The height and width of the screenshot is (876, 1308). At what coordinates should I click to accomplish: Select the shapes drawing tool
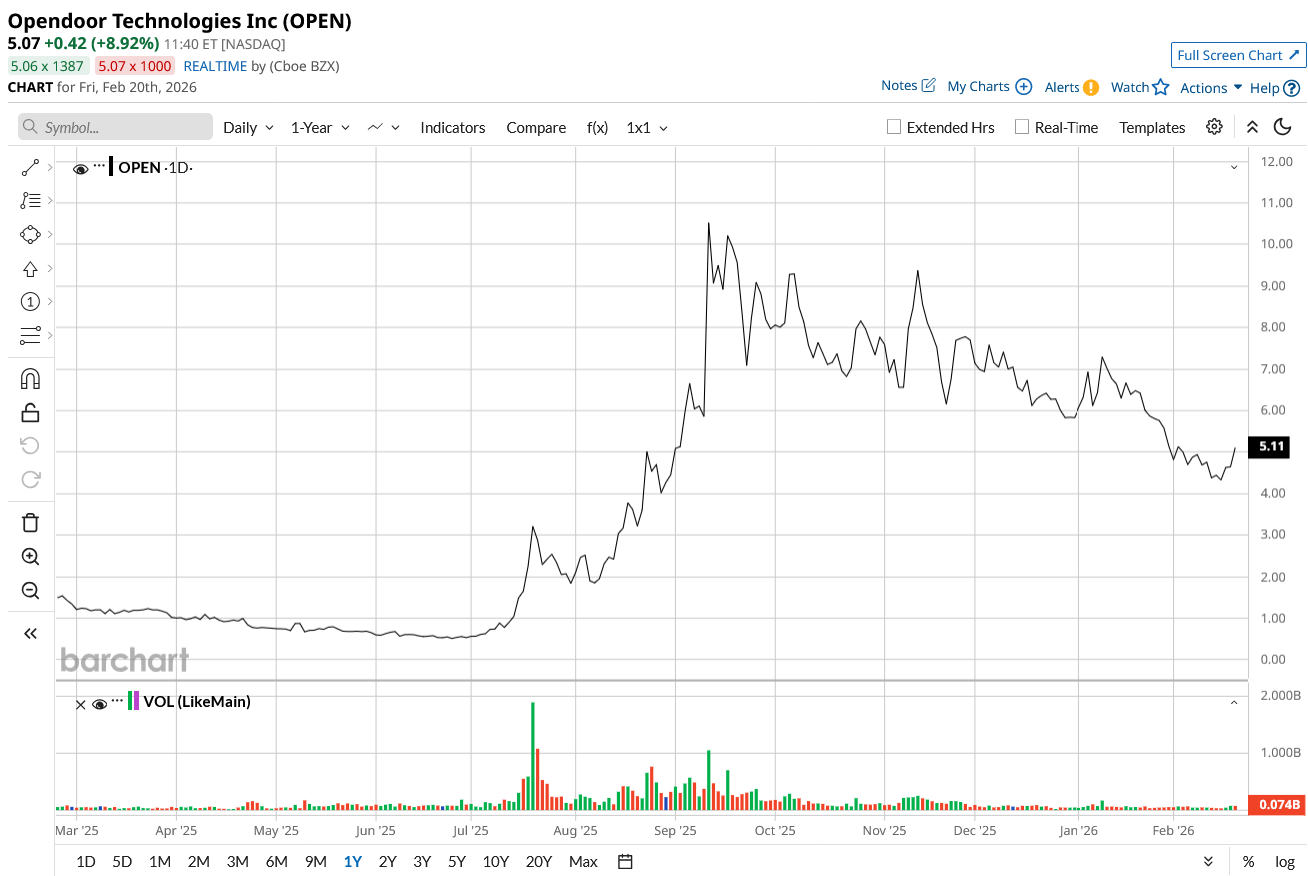30,235
